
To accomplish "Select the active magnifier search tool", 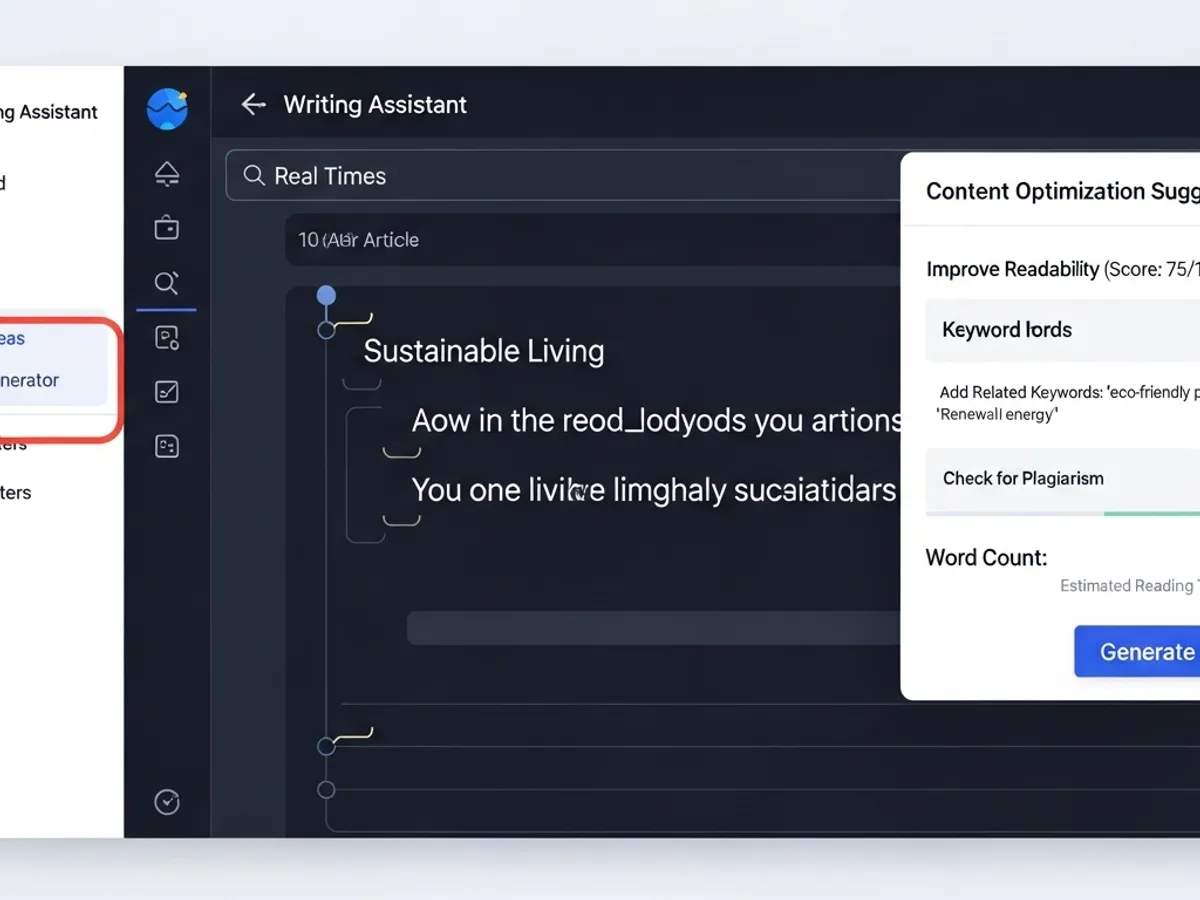I will (167, 283).
